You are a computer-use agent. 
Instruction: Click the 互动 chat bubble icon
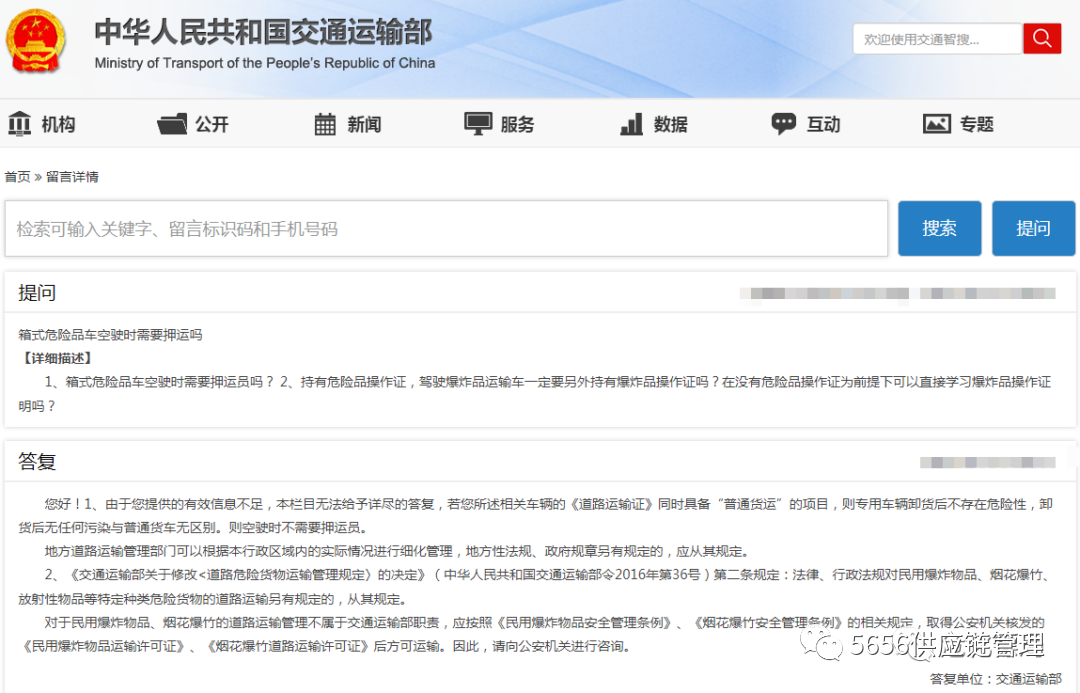(783, 124)
